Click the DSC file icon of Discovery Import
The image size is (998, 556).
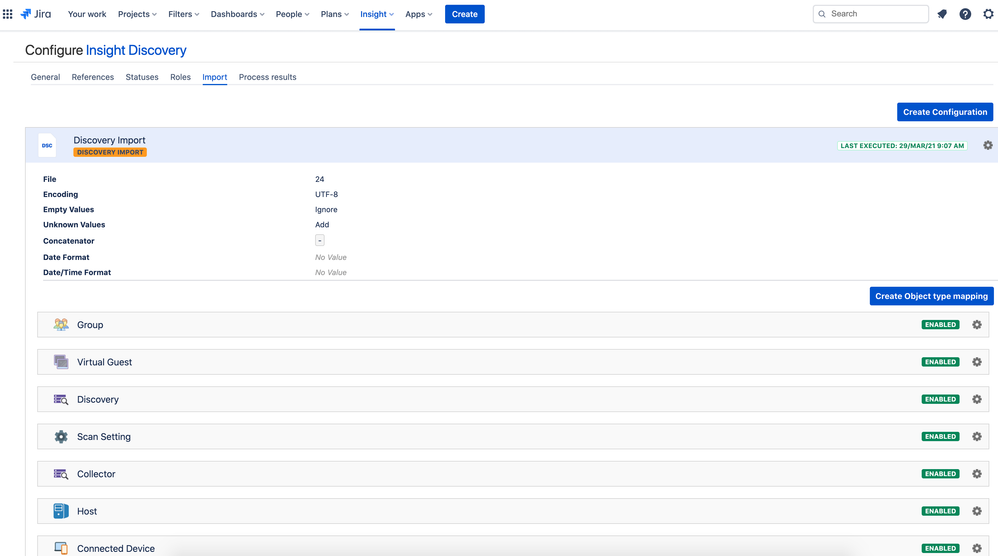(47, 145)
